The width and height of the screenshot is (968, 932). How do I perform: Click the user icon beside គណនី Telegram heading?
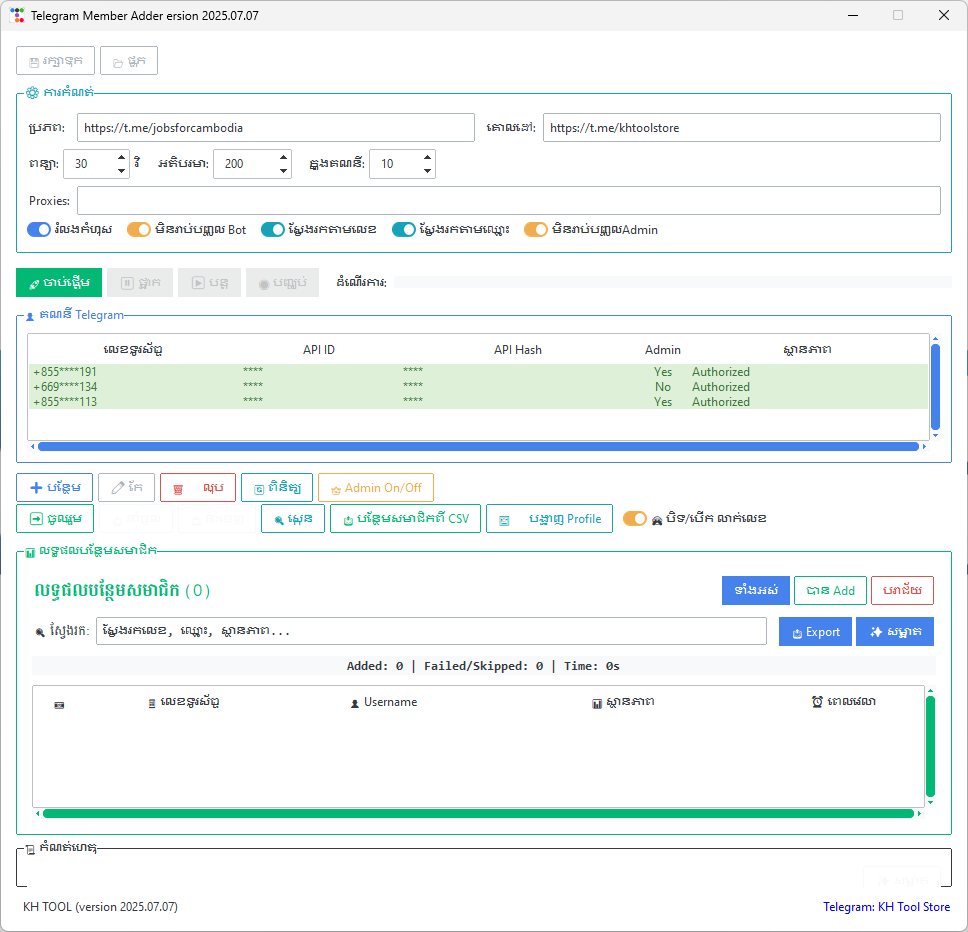click(30, 316)
